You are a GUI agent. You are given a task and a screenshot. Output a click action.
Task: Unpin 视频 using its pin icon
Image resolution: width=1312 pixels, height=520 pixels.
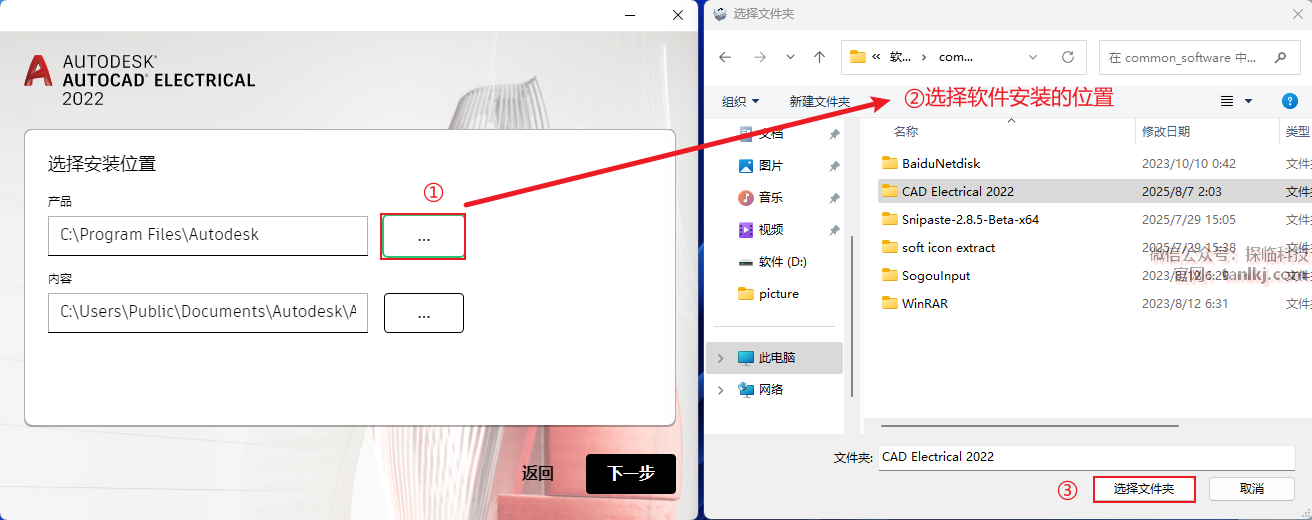coord(835,230)
